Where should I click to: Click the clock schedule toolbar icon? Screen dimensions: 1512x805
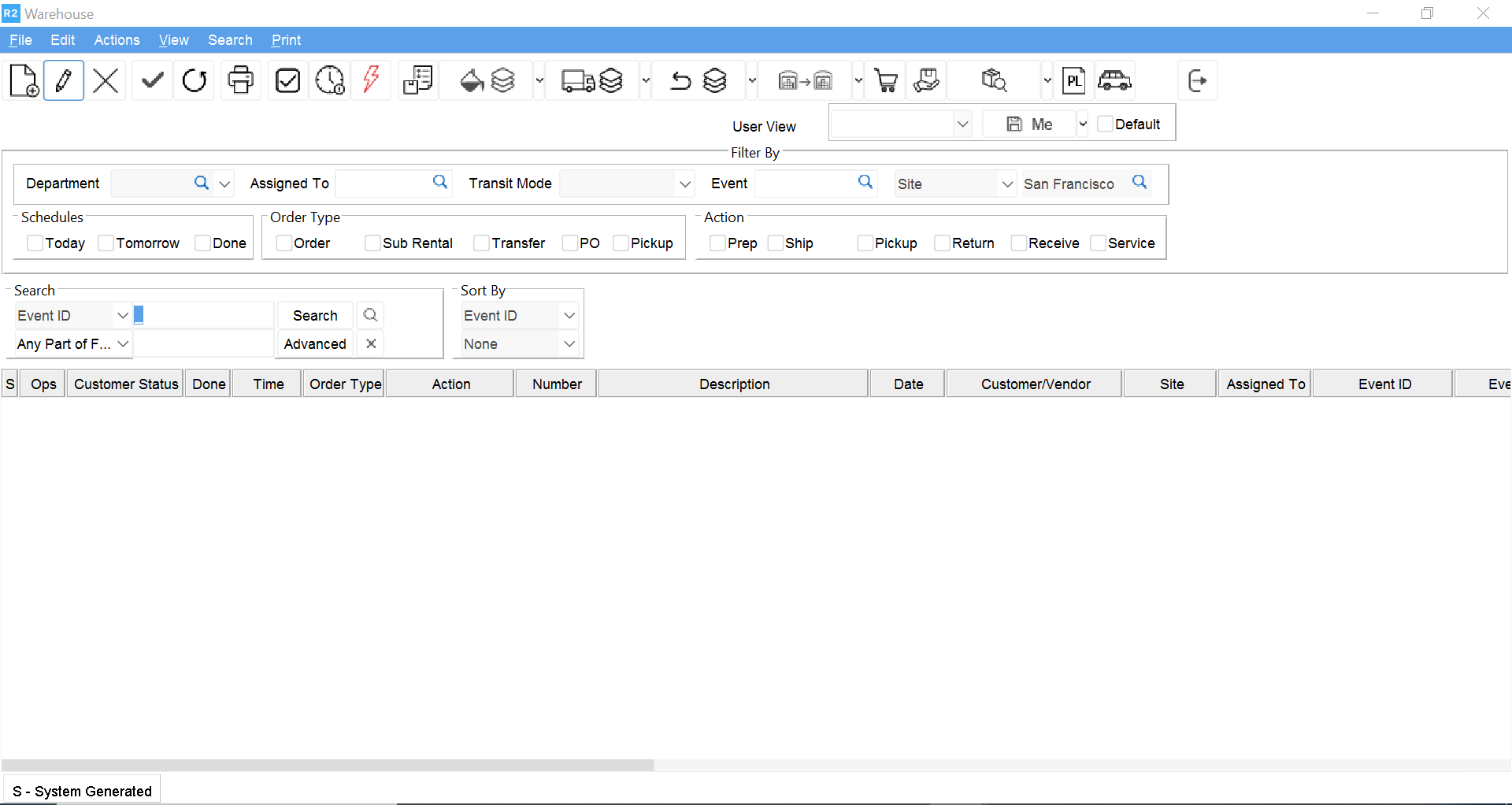[330, 80]
